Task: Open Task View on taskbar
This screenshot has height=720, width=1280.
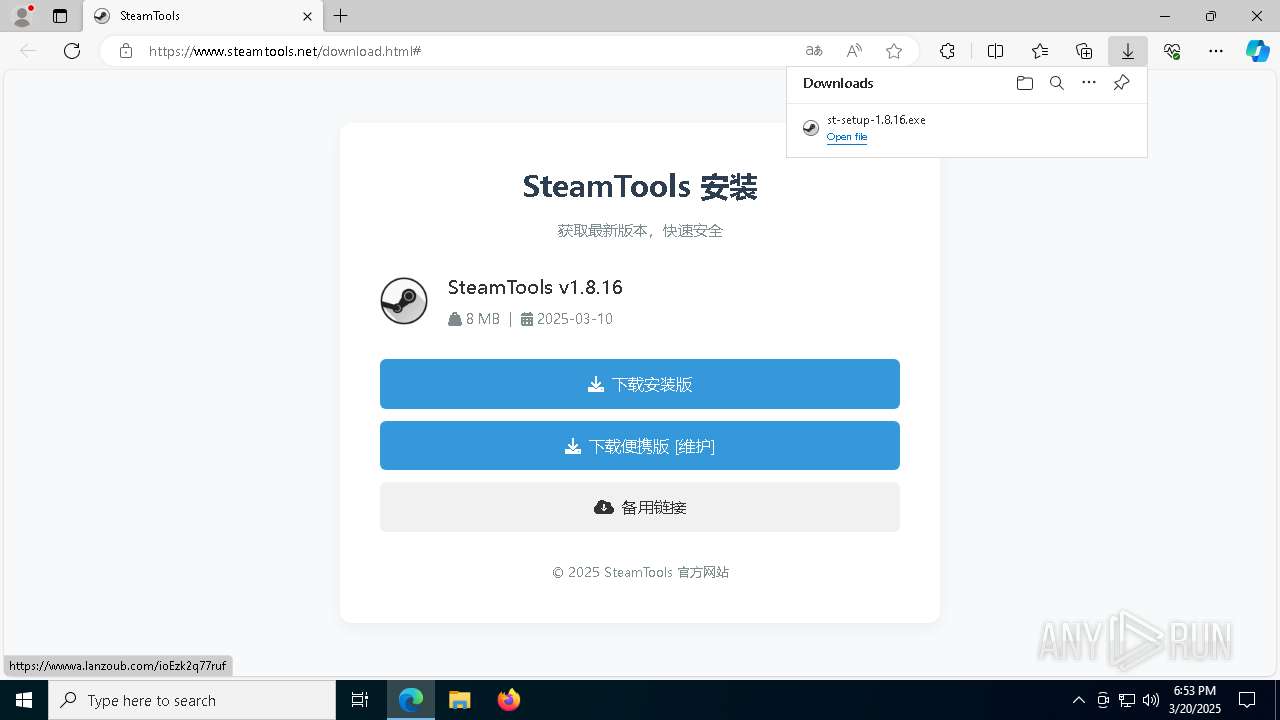Action: pyautogui.click(x=360, y=700)
